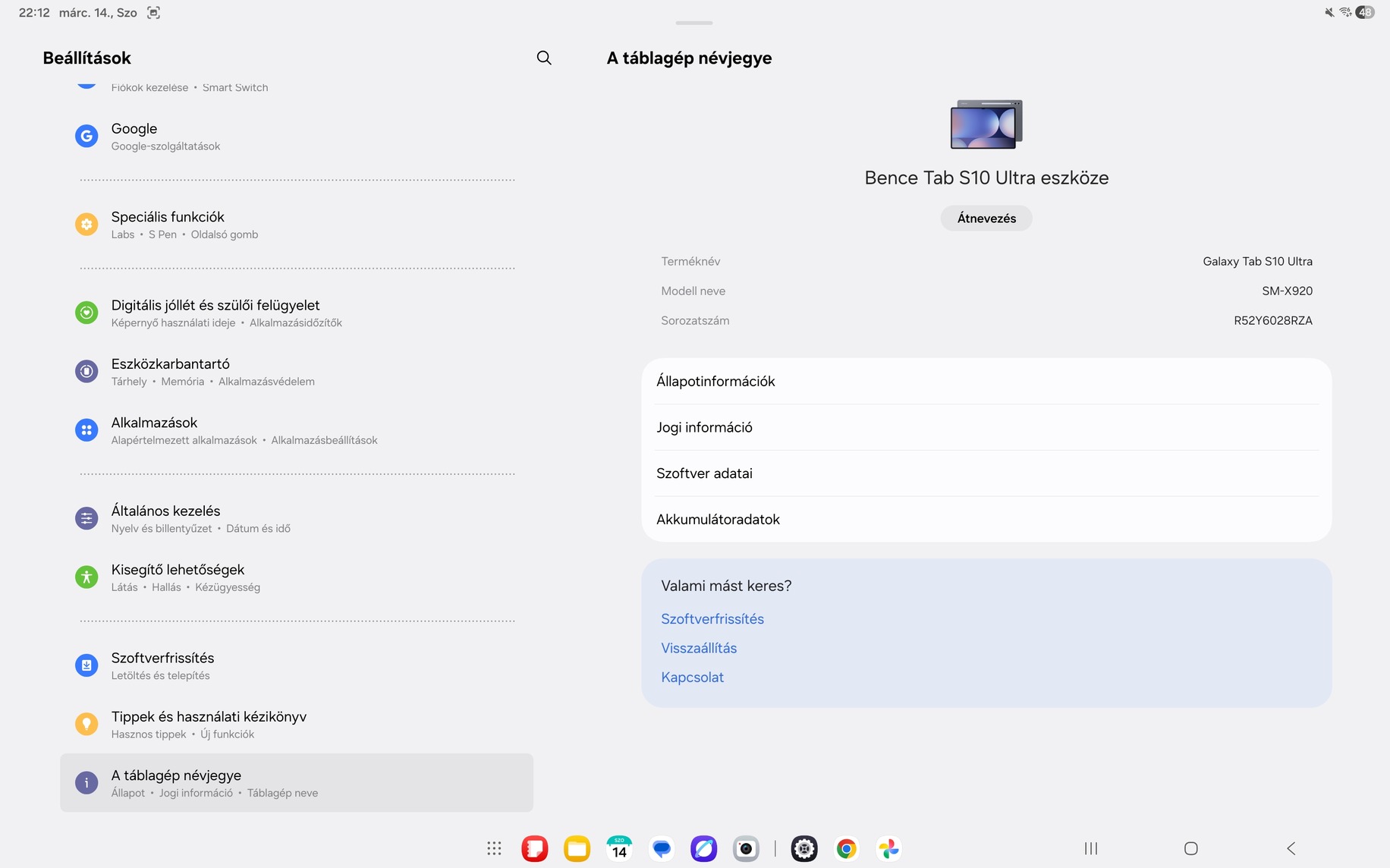Open Digitális jóllét és szülői felügyelet

(297, 313)
